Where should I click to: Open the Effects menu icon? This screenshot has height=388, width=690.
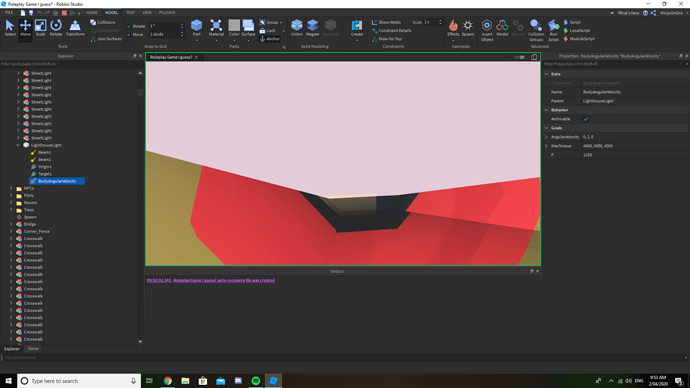point(453,26)
